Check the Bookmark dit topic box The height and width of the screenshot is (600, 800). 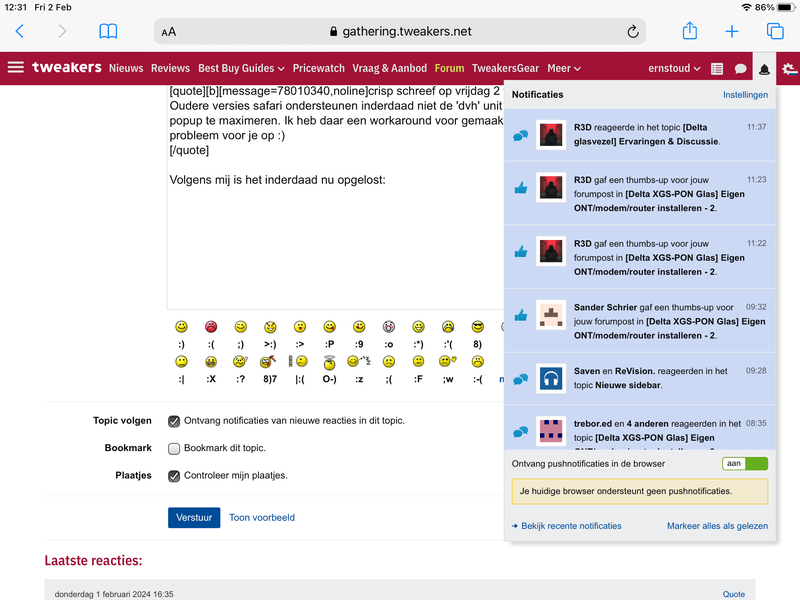[174, 448]
